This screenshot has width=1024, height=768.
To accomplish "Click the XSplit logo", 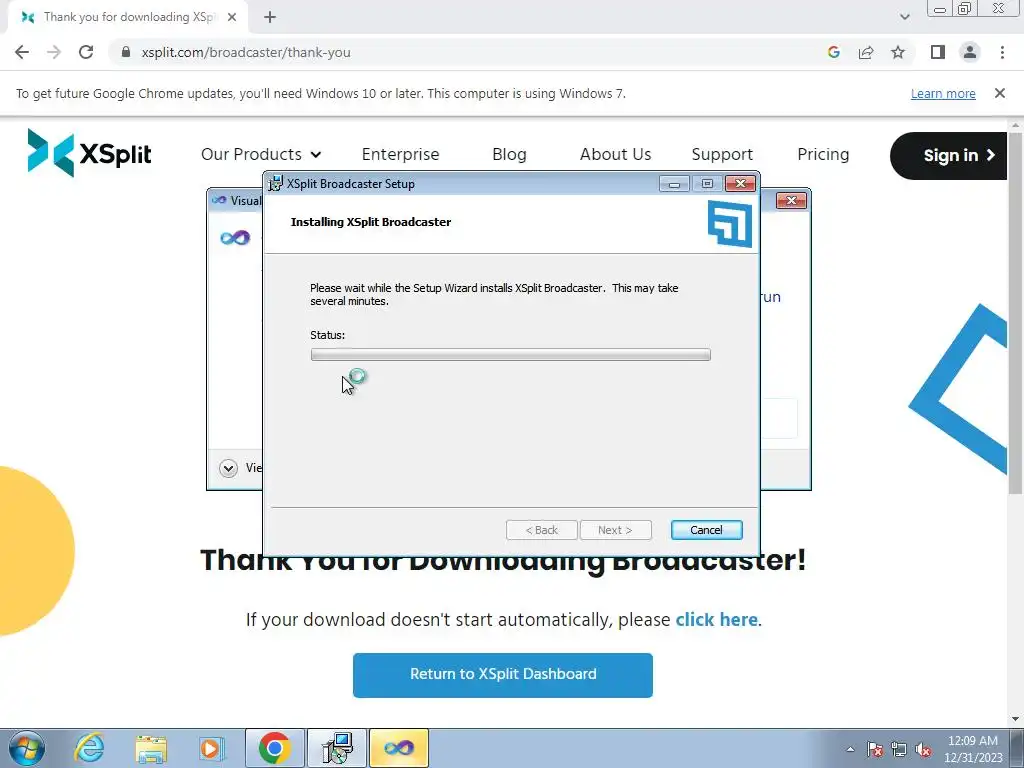I will [x=89, y=153].
